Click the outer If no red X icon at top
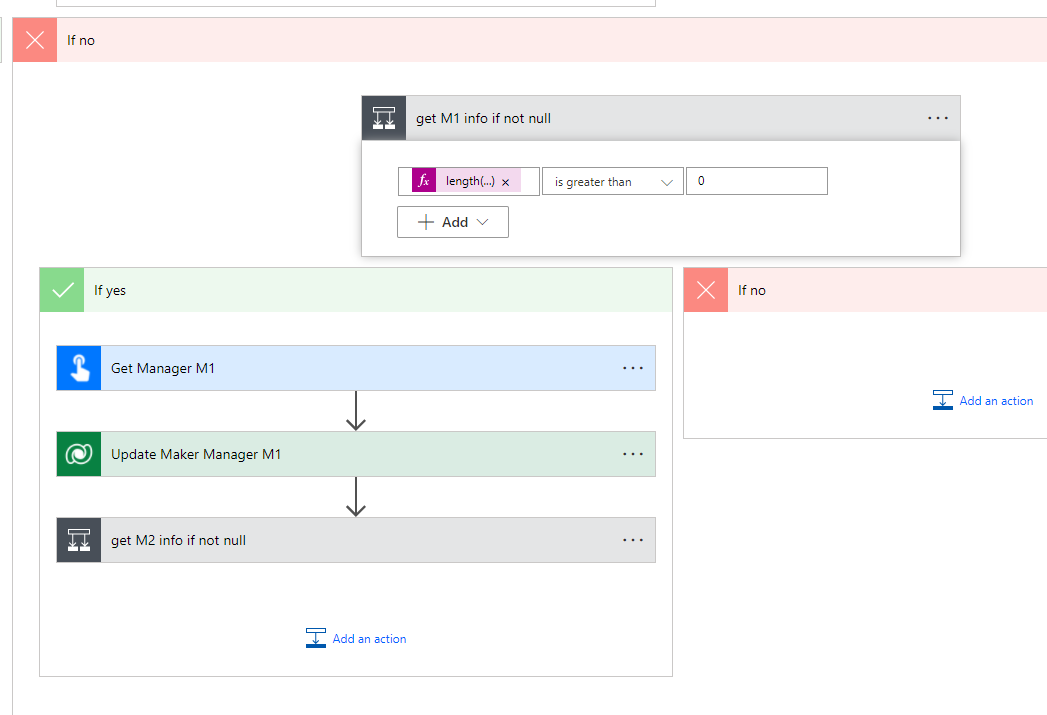The width and height of the screenshot is (1047, 715). click(x=35, y=40)
